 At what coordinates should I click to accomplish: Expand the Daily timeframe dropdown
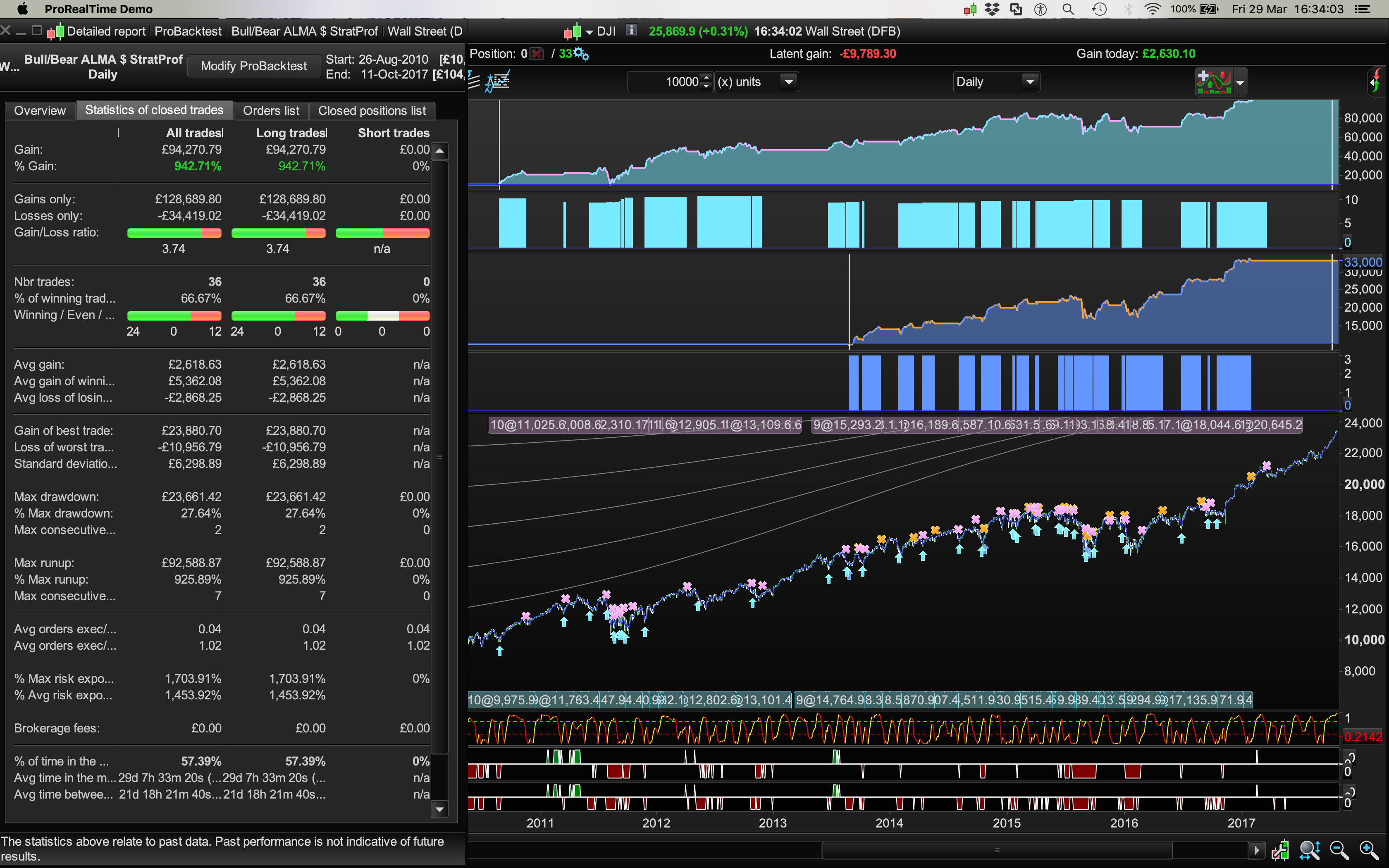pos(1030,81)
